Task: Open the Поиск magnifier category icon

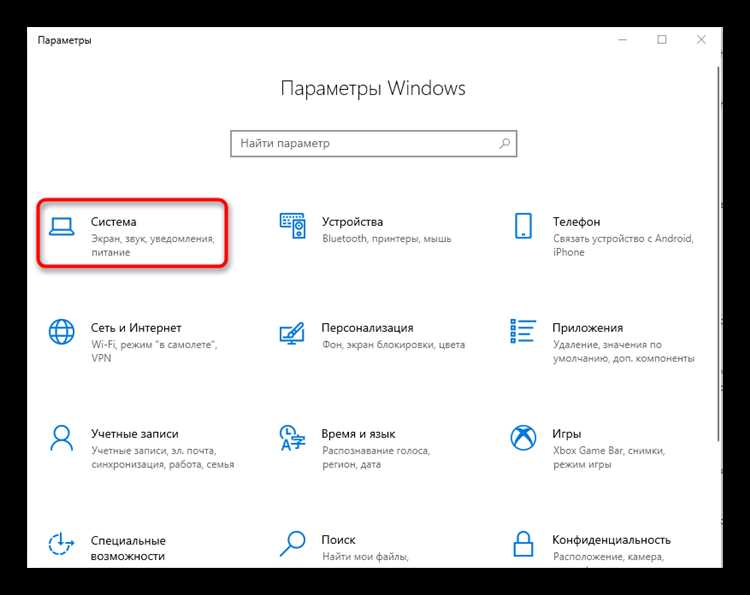Action: pyautogui.click(x=292, y=544)
